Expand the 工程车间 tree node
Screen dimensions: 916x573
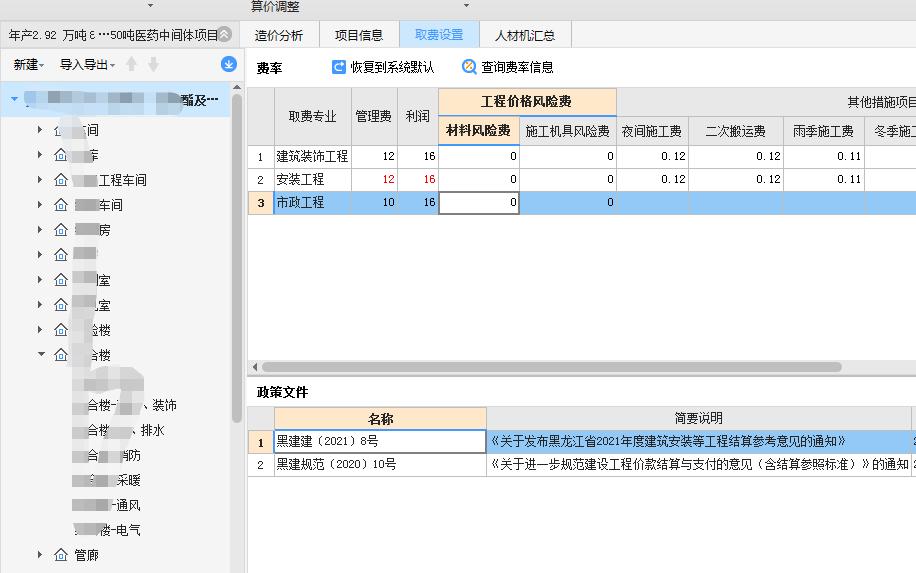(40, 179)
